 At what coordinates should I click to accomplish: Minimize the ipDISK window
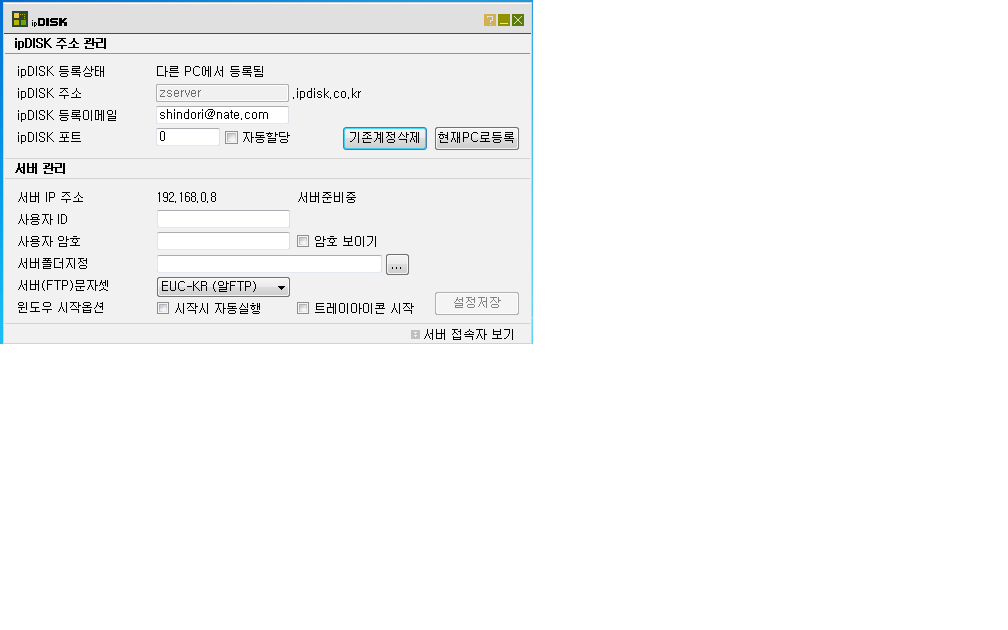pos(504,20)
